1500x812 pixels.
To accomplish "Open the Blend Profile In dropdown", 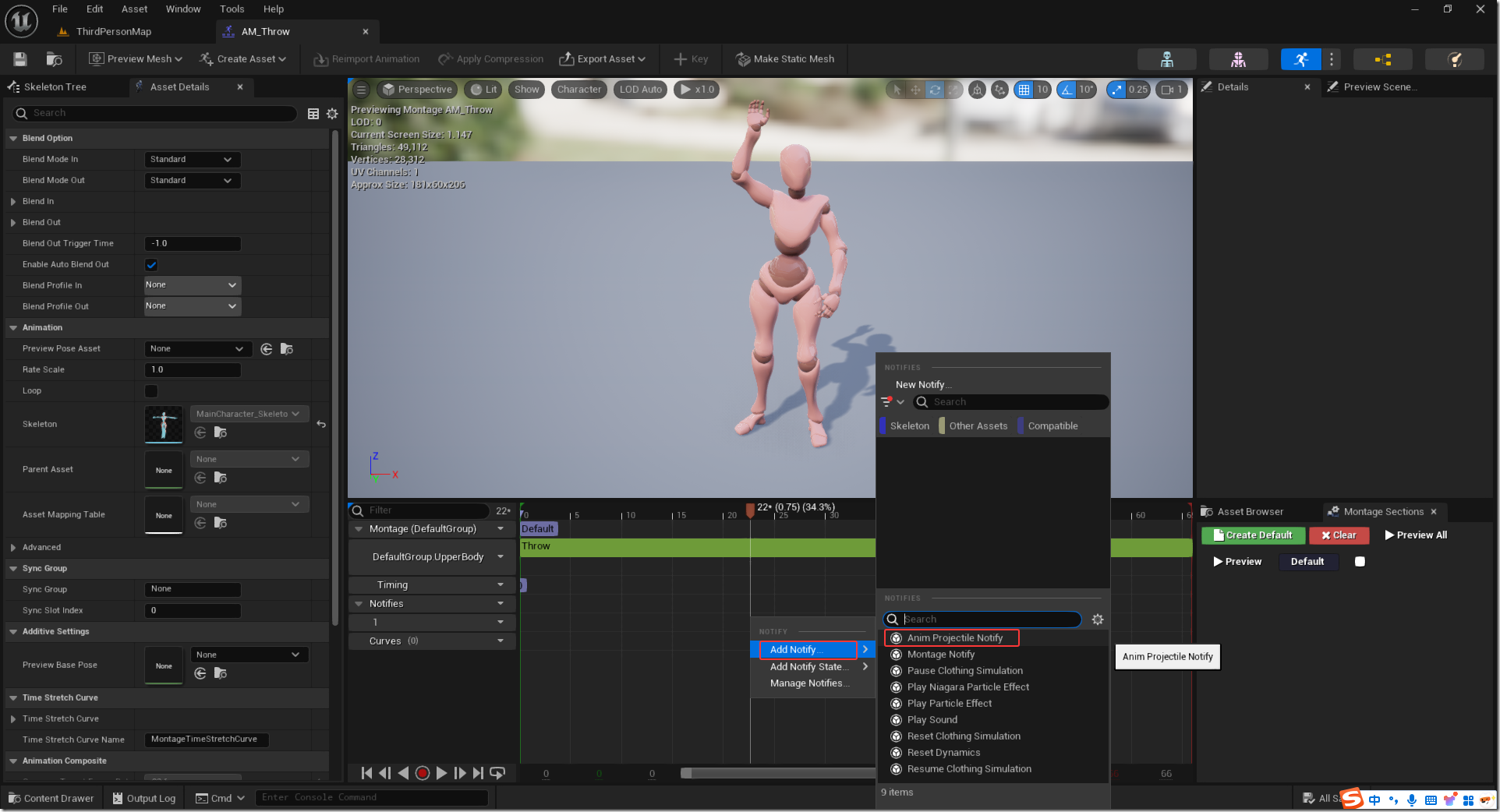I will tap(193, 285).
